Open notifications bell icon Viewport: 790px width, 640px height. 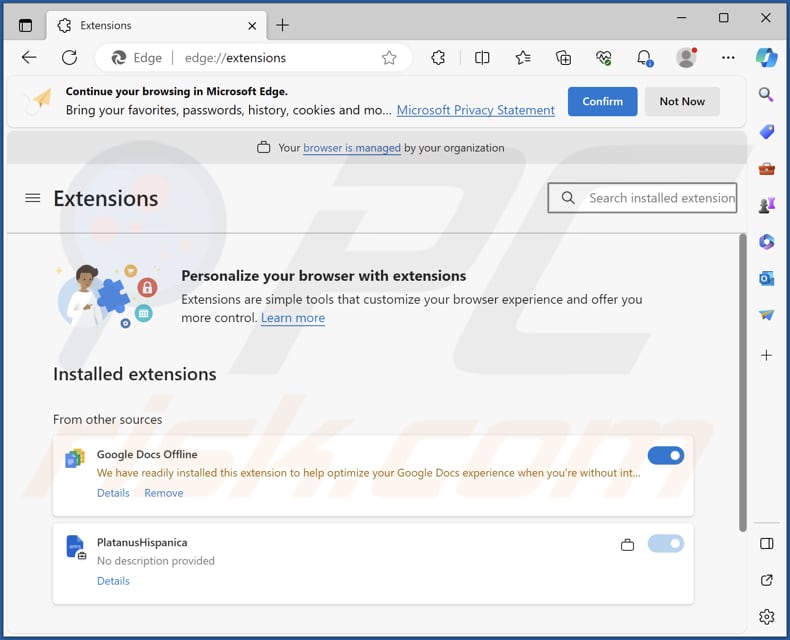pos(644,58)
